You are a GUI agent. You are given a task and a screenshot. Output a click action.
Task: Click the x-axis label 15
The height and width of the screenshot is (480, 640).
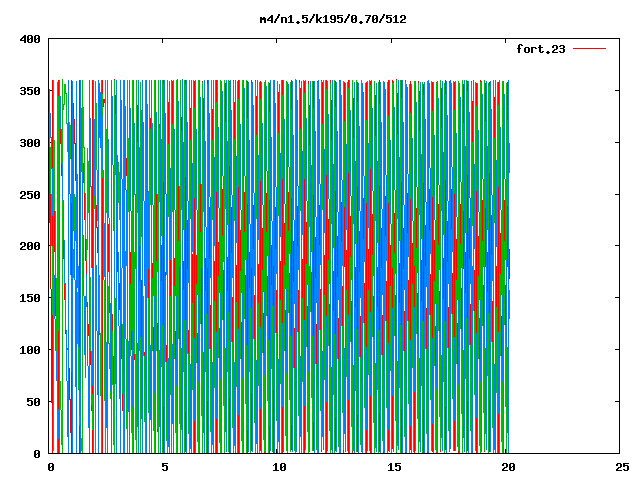[x=394, y=467]
